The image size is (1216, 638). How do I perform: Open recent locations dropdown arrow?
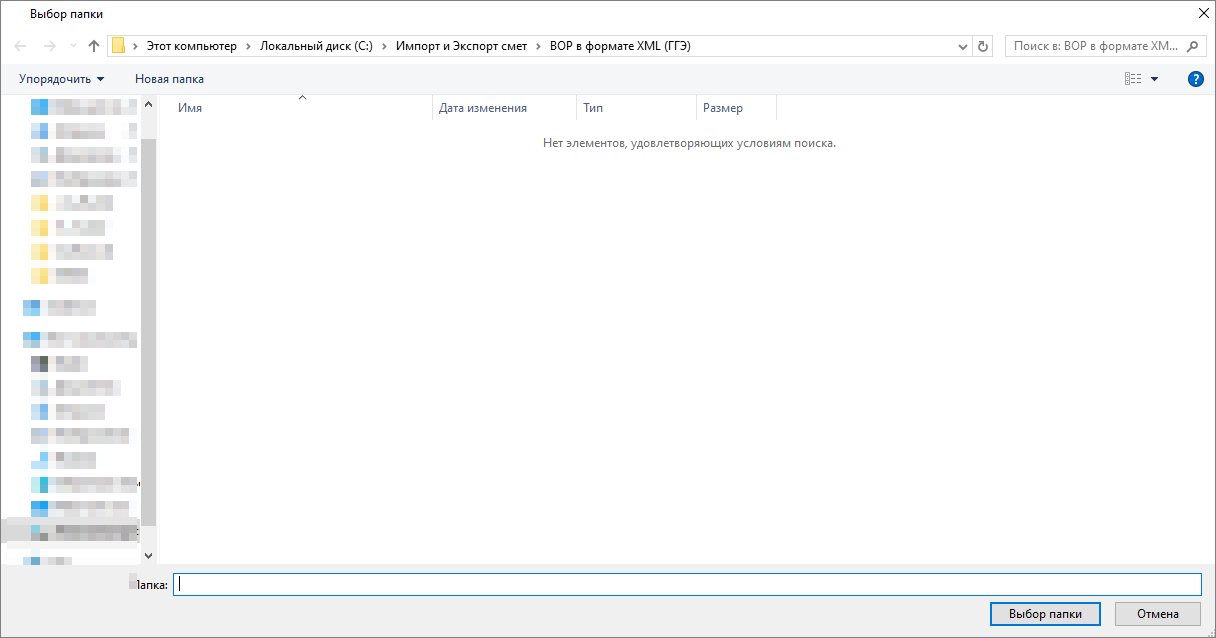coord(73,46)
